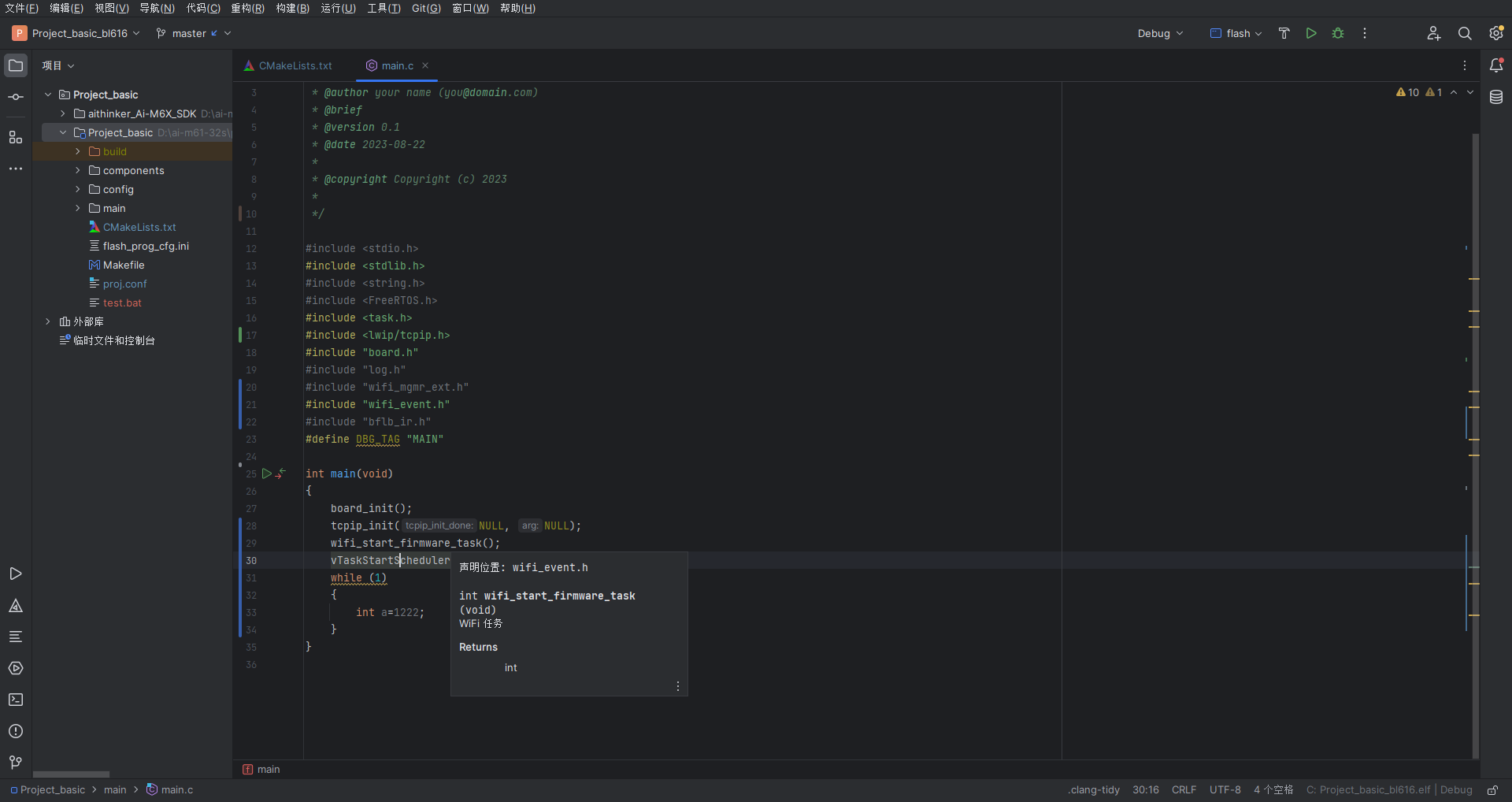Open editor tab options vertical dots
The image size is (1512, 802).
click(x=1465, y=65)
